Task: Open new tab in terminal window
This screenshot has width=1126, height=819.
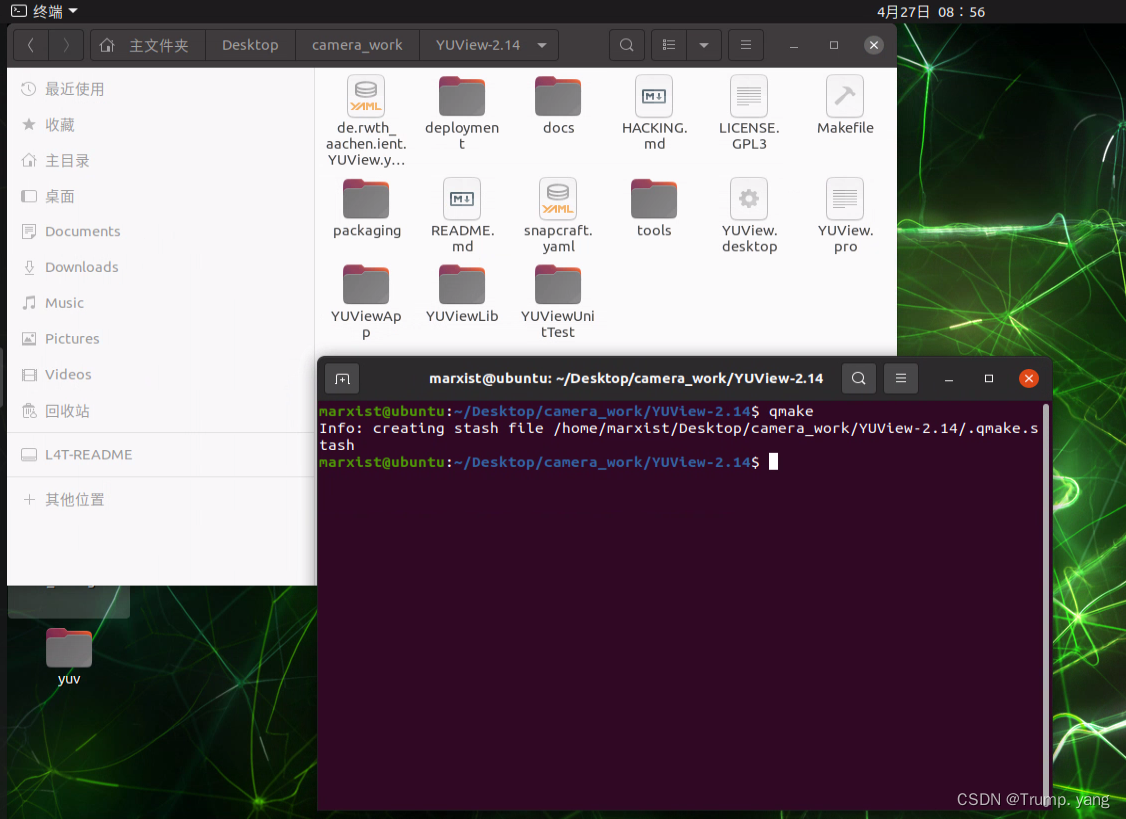Action: [342, 379]
